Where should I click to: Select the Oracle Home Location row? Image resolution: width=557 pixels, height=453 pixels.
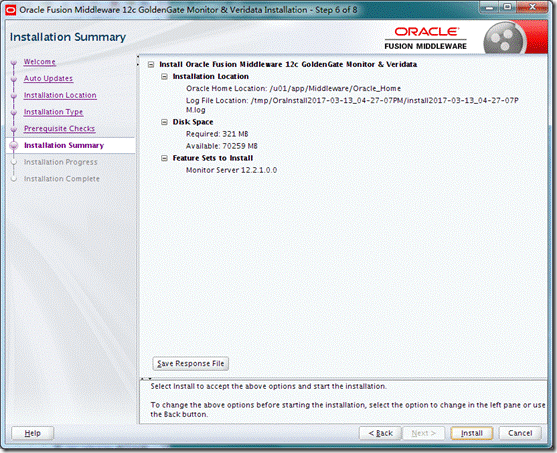pos(293,88)
